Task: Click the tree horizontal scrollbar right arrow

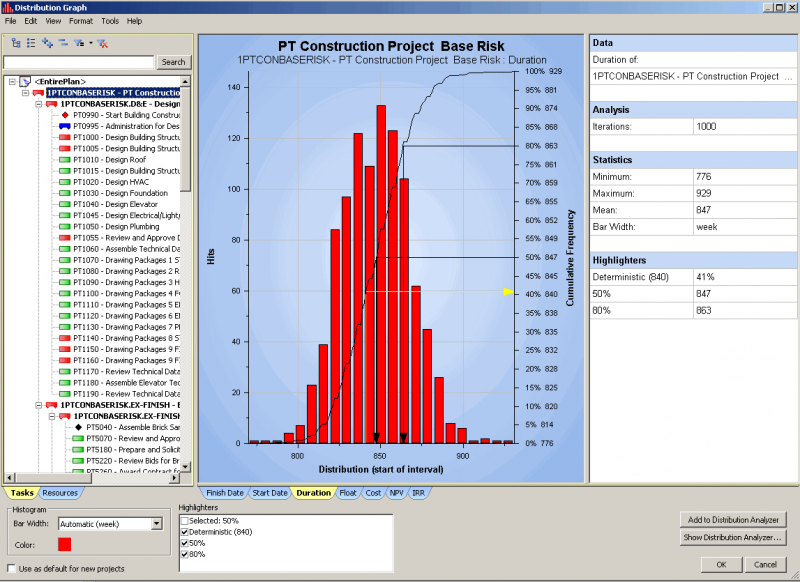Action: pos(175,478)
